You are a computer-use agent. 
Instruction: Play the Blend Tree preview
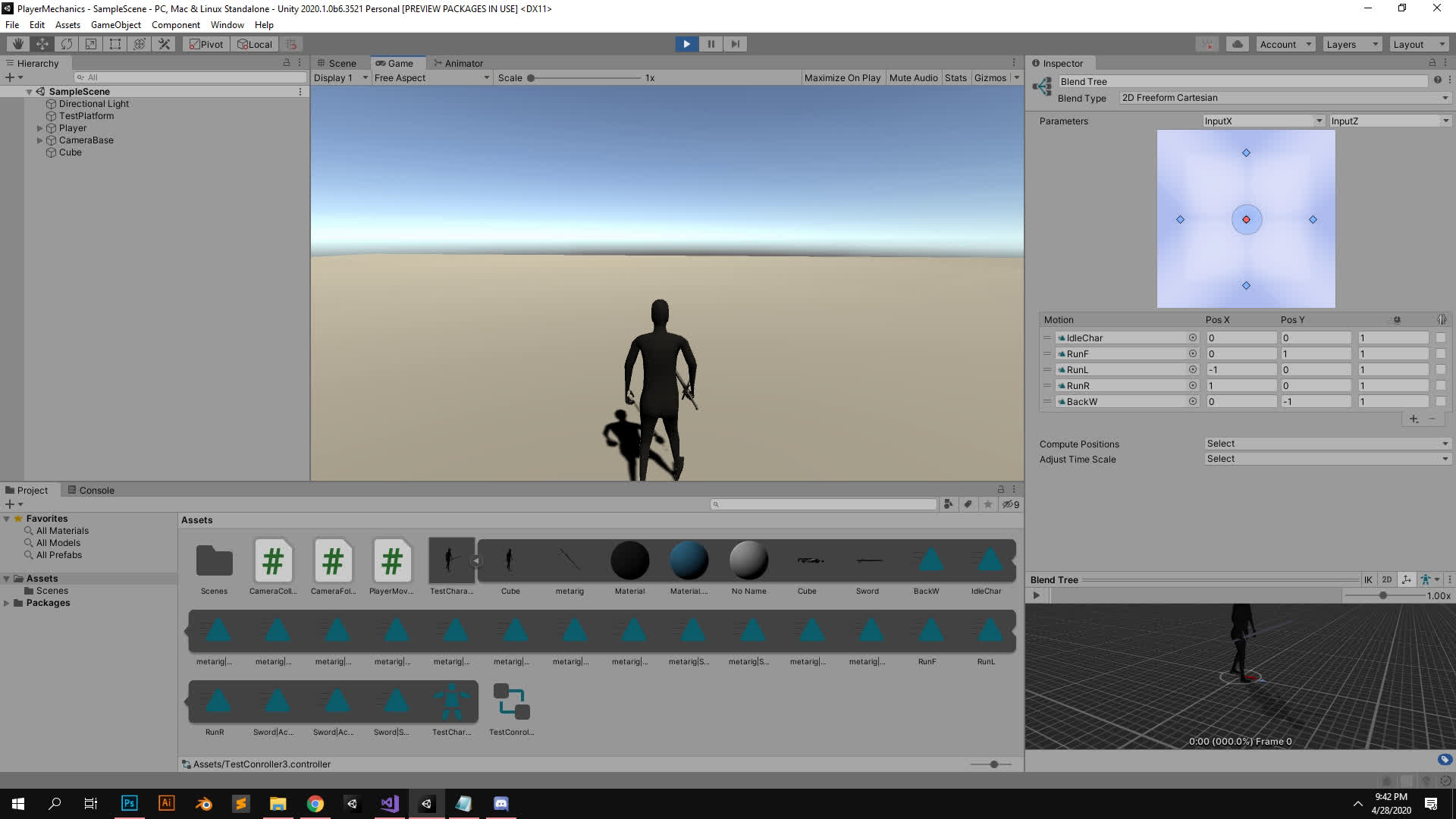[x=1036, y=595]
